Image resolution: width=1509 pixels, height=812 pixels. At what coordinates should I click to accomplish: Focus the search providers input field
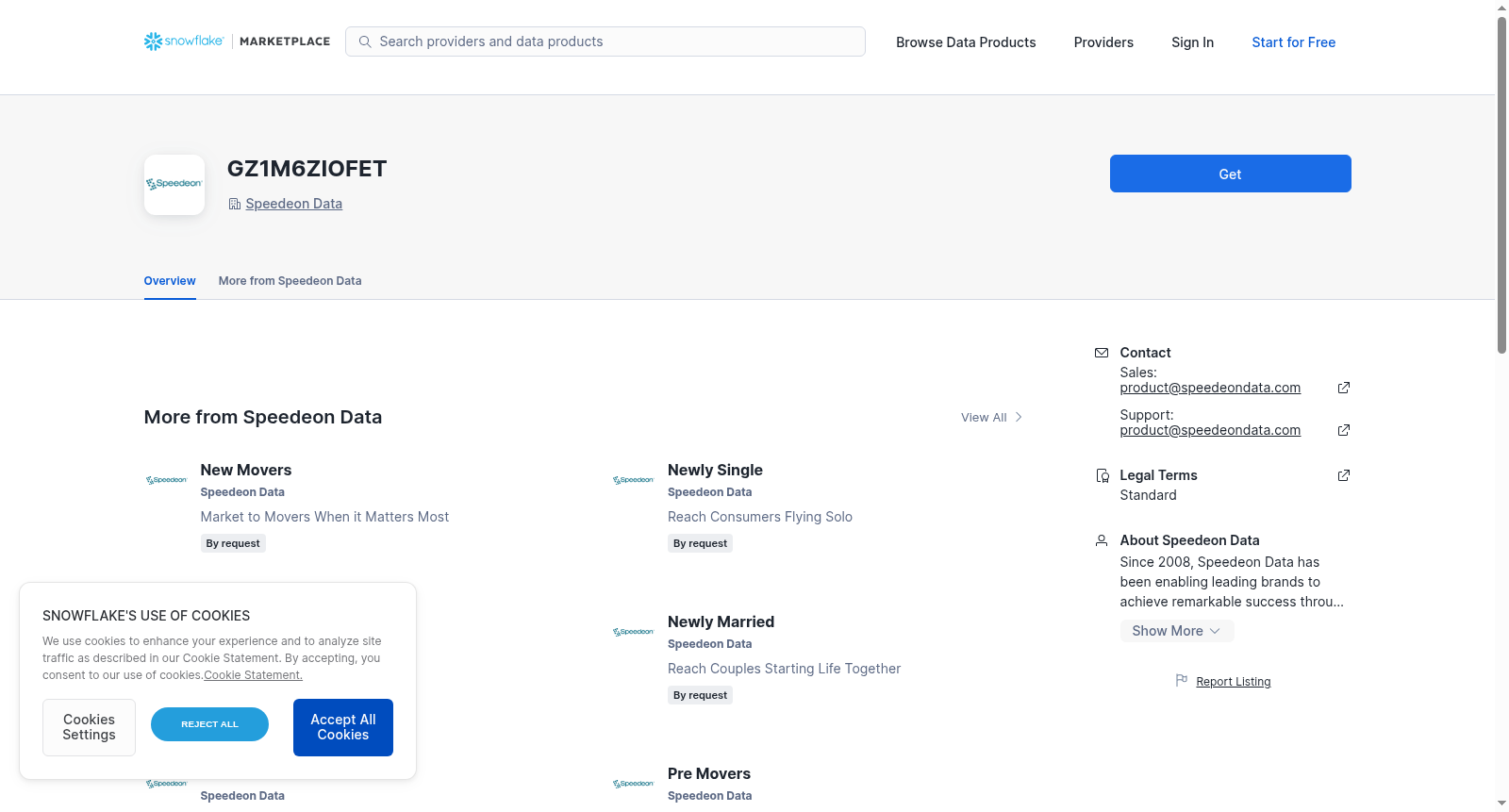[x=605, y=41]
